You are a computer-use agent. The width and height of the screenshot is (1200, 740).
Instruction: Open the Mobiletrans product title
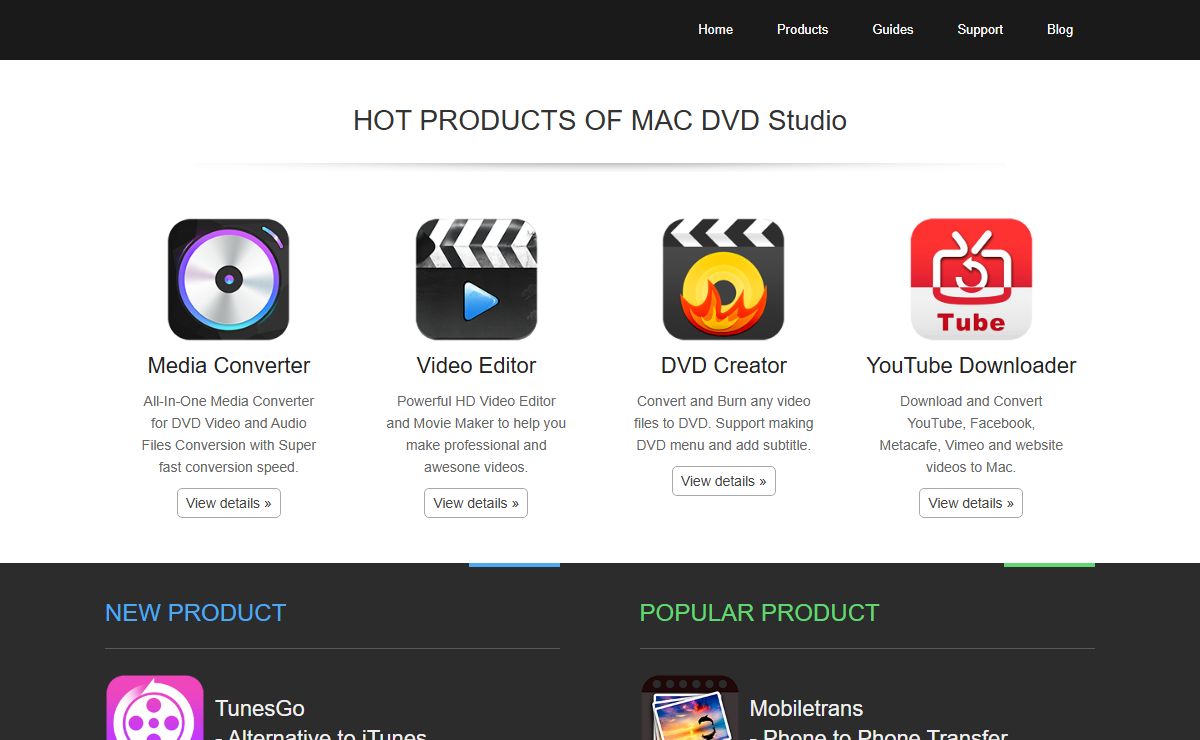pos(806,708)
